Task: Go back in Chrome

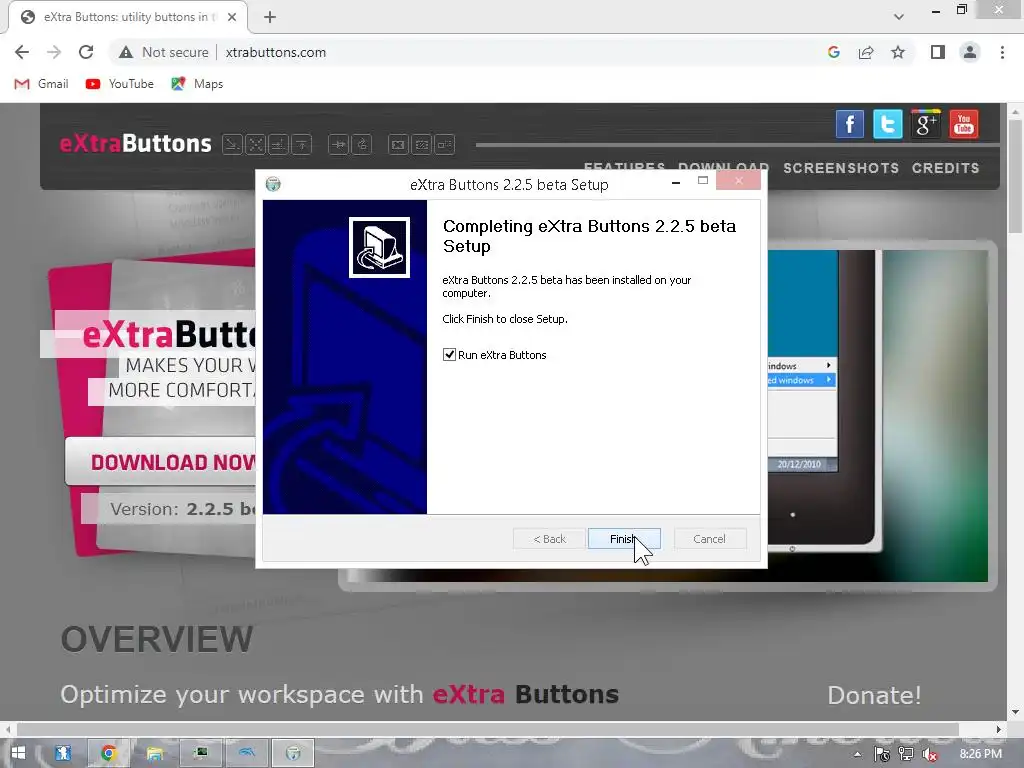Action: tap(22, 52)
